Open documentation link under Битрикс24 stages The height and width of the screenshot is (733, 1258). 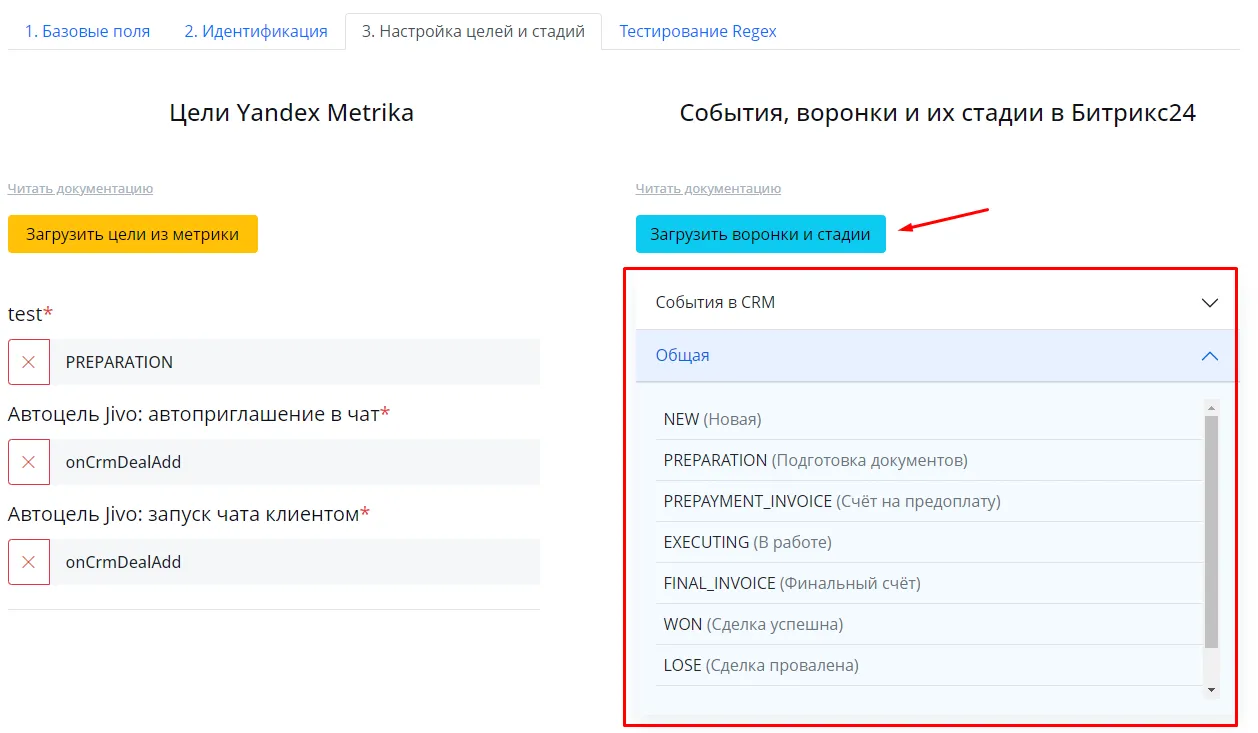(x=708, y=188)
